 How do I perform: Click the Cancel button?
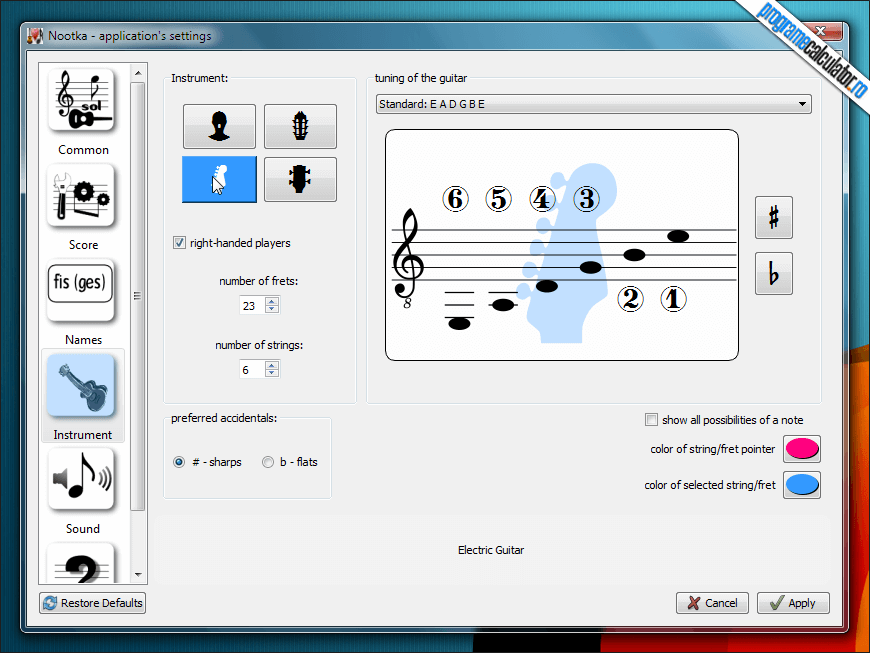click(712, 603)
